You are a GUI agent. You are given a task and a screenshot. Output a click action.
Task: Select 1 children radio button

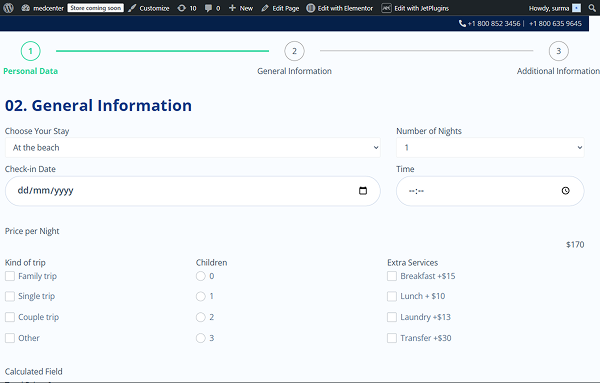pos(201,296)
